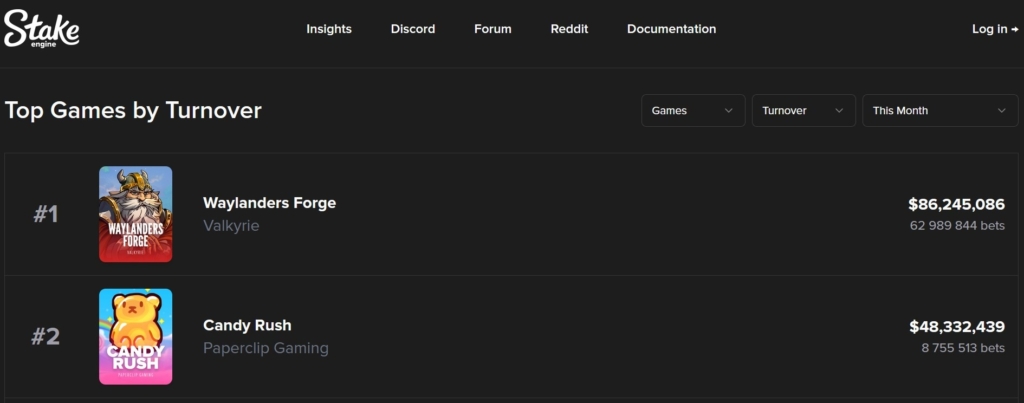
Task: Open the Waylanders Forge title
Action: click(x=269, y=203)
